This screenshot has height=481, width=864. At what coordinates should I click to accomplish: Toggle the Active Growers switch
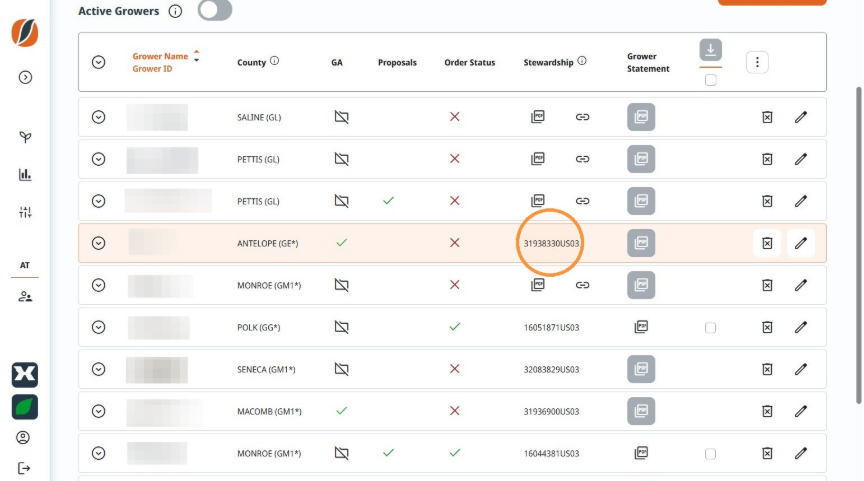[x=215, y=10]
